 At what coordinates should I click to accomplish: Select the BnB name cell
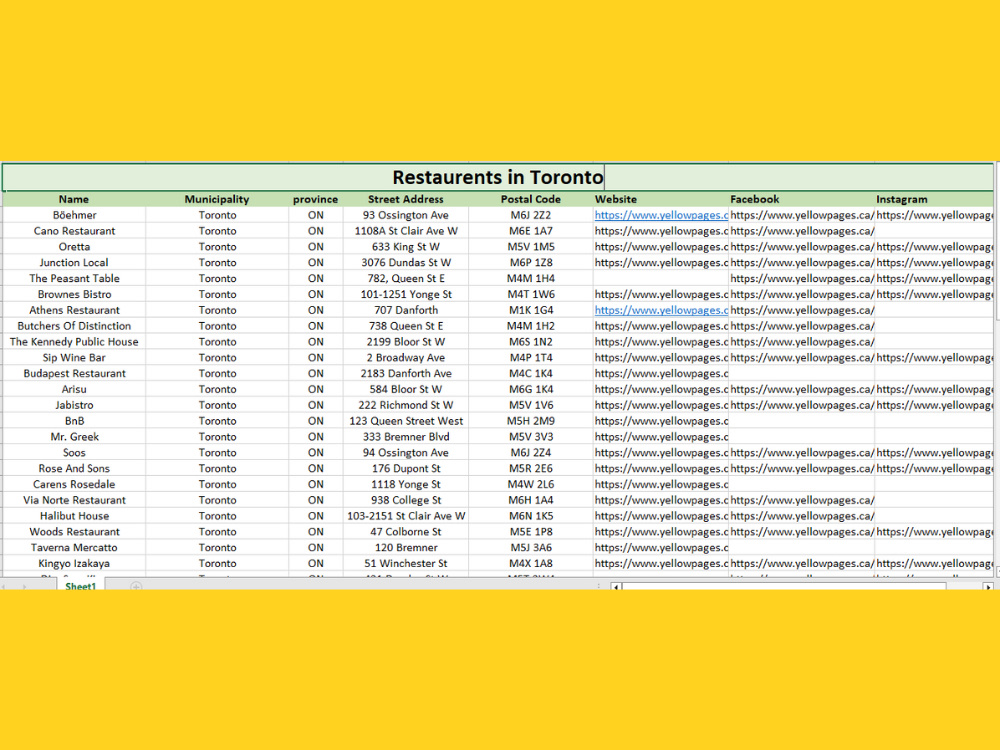pos(74,421)
